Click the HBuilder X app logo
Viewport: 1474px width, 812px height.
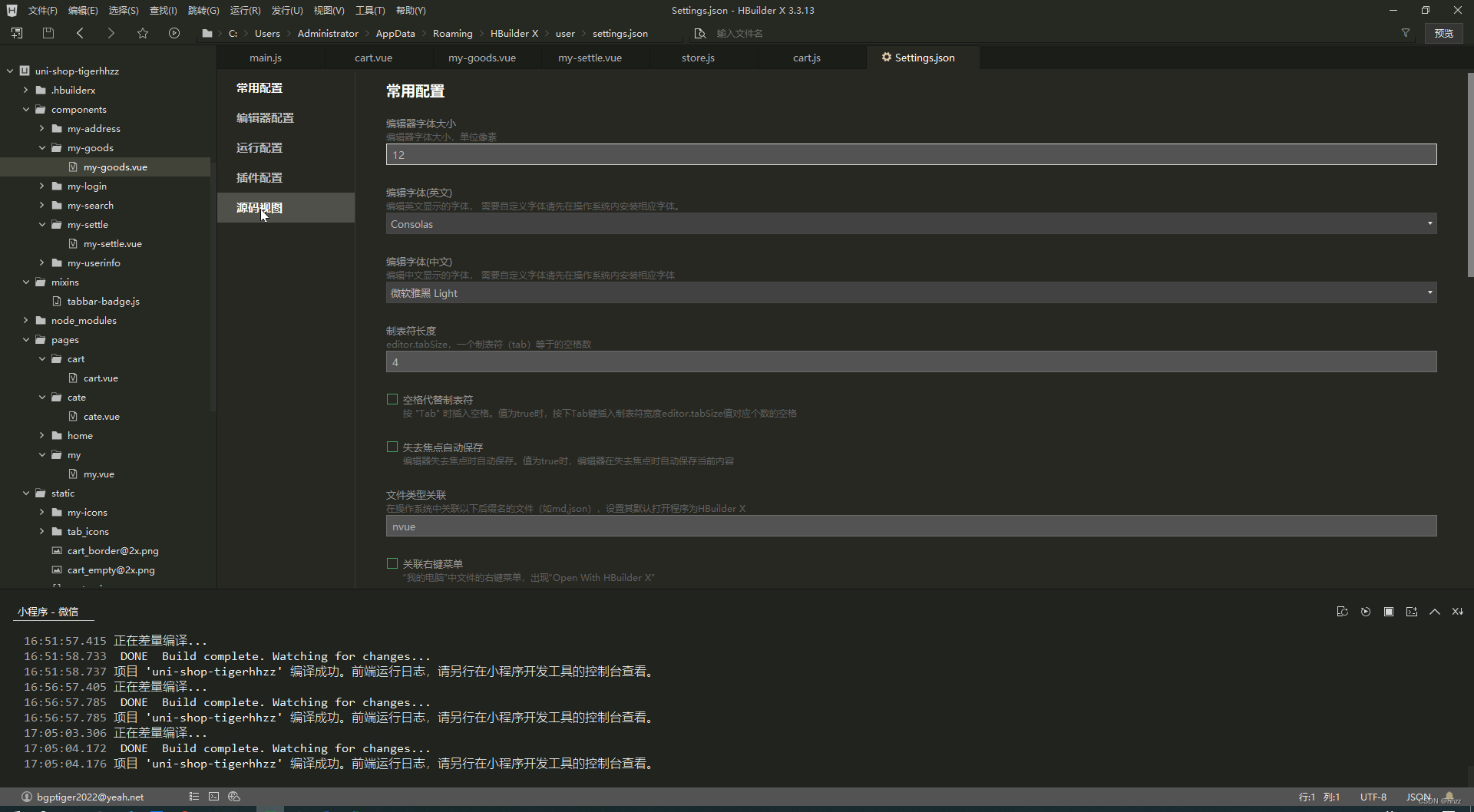tap(12, 10)
